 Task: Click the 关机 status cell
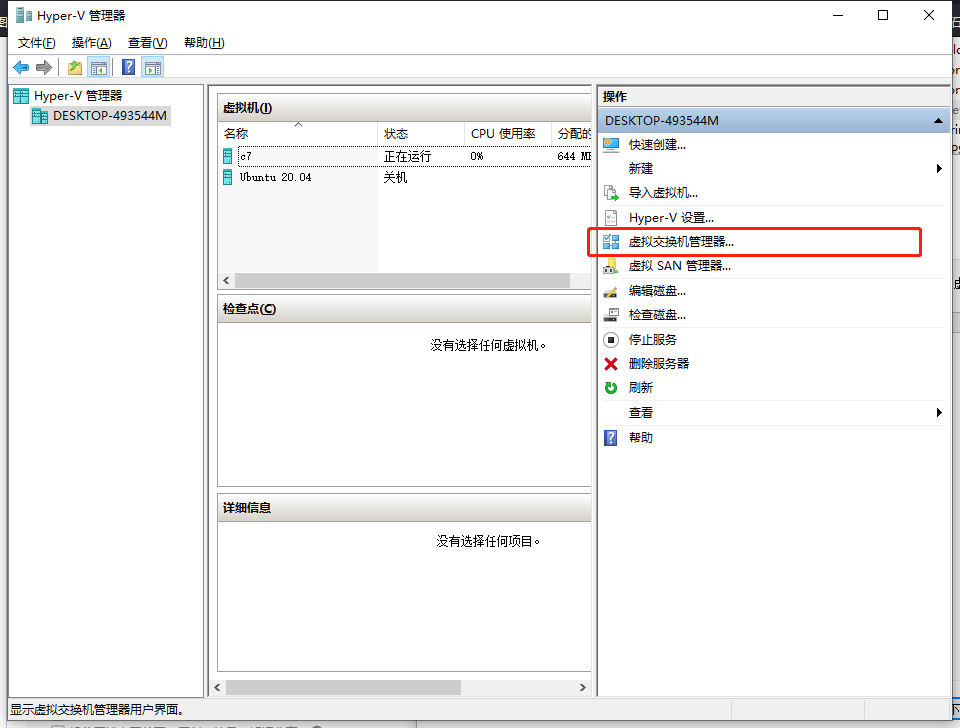tap(395, 178)
